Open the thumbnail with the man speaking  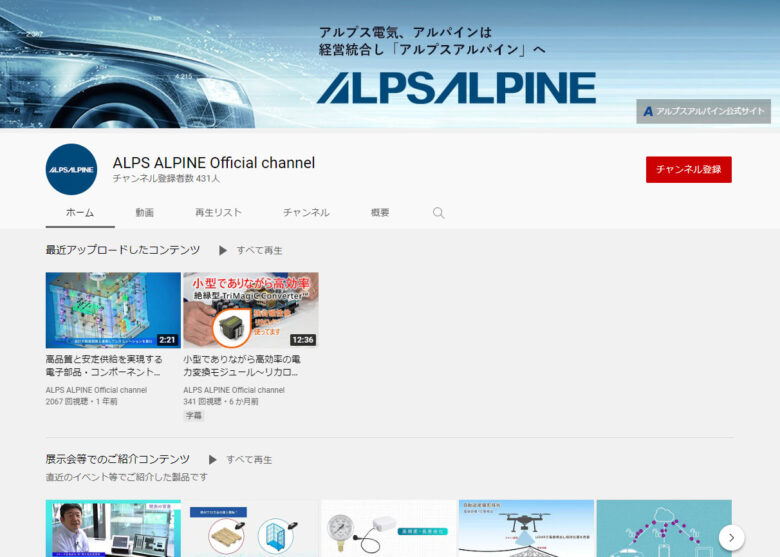113,528
